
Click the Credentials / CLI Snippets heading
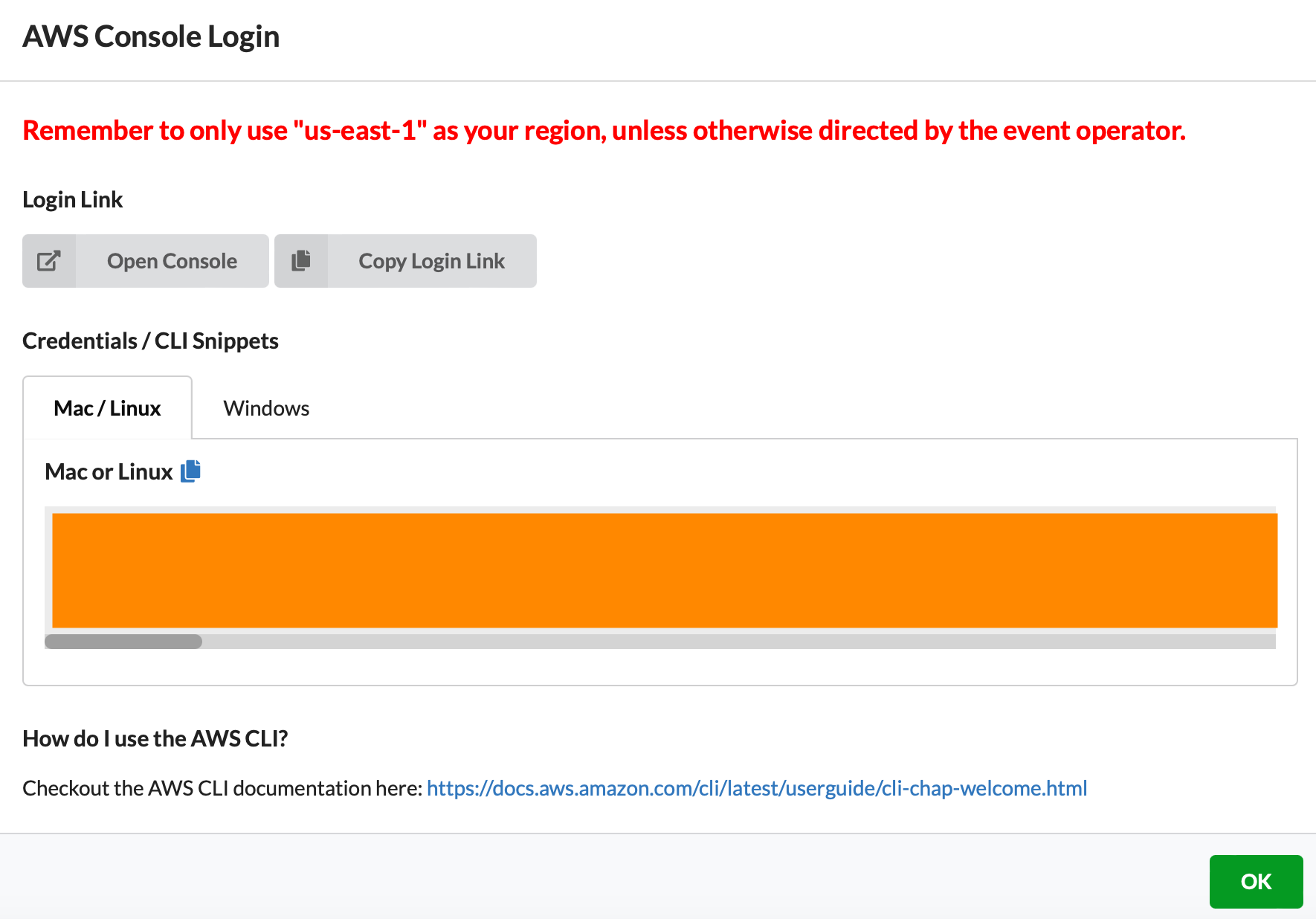click(x=150, y=341)
